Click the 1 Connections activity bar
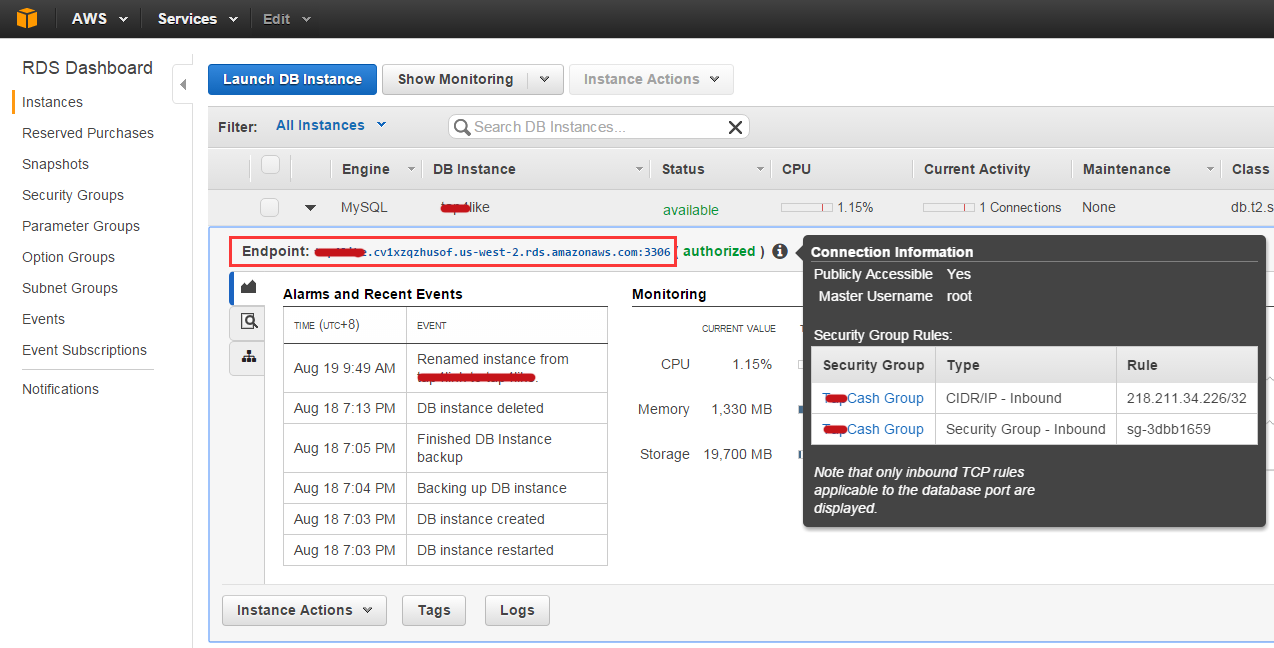Viewport: 1274px width, 648px height. pos(949,208)
